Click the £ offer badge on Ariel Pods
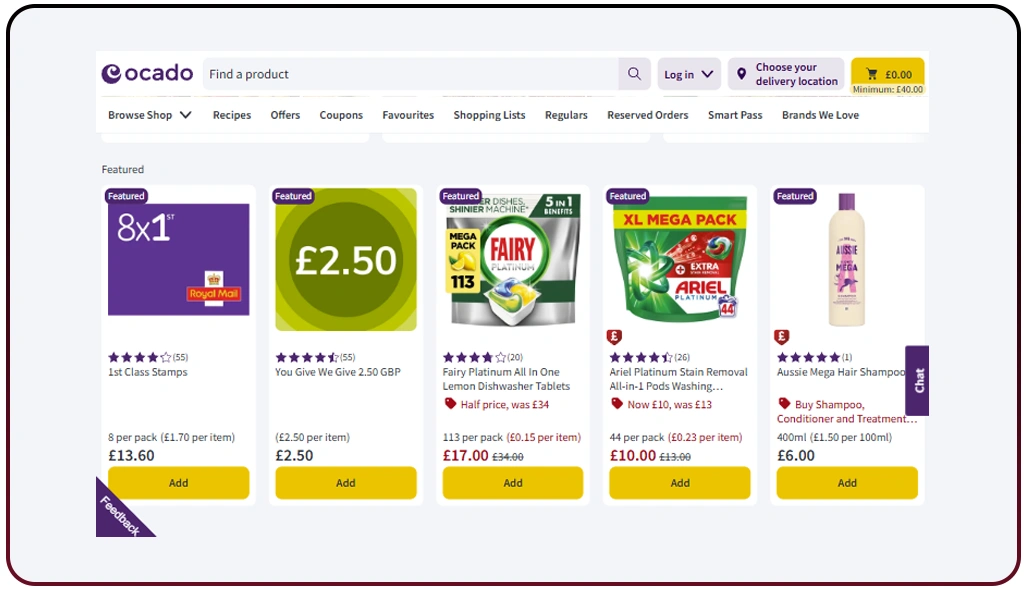The image size is (1026, 589). click(614, 336)
